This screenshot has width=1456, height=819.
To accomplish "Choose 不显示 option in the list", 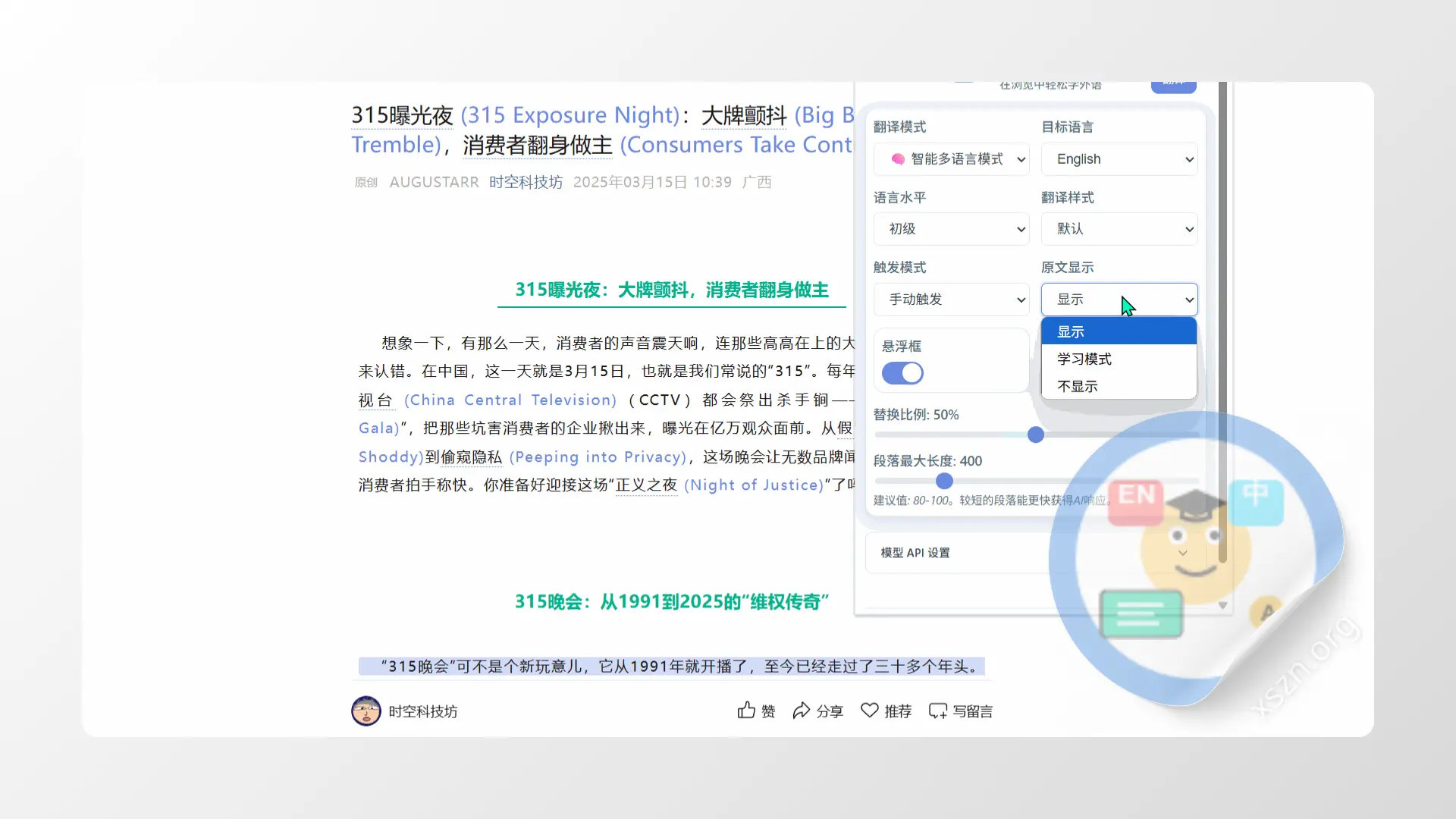I will pyautogui.click(x=1119, y=386).
